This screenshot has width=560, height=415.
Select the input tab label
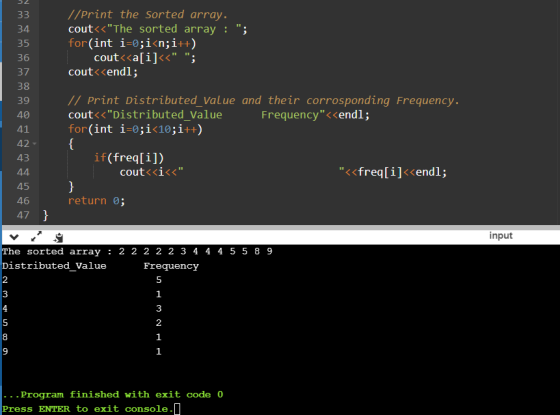tap(500, 236)
